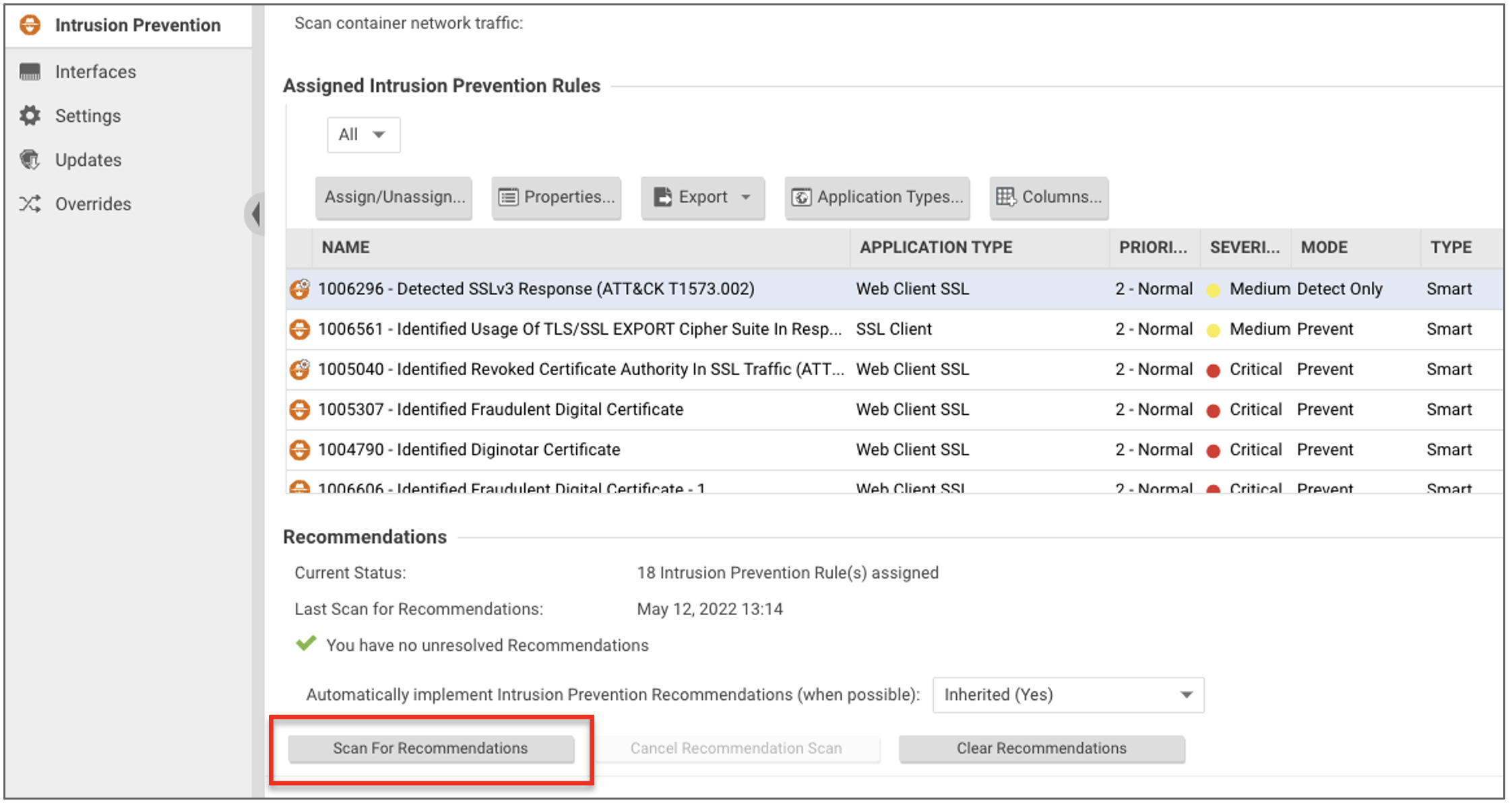
Task: Click rule icon for 1006296 Detected SSLv3 Response
Action: click(299, 289)
